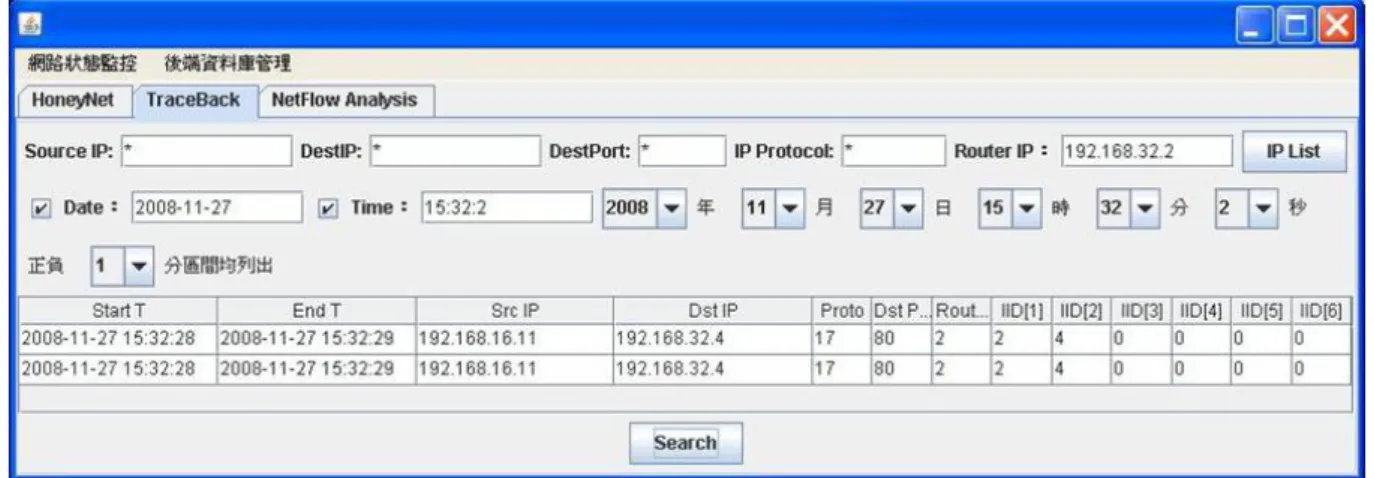The height and width of the screenshot is (478, 1374).
Task: Click the IID[2] column header
Action: coord(1081,311)
